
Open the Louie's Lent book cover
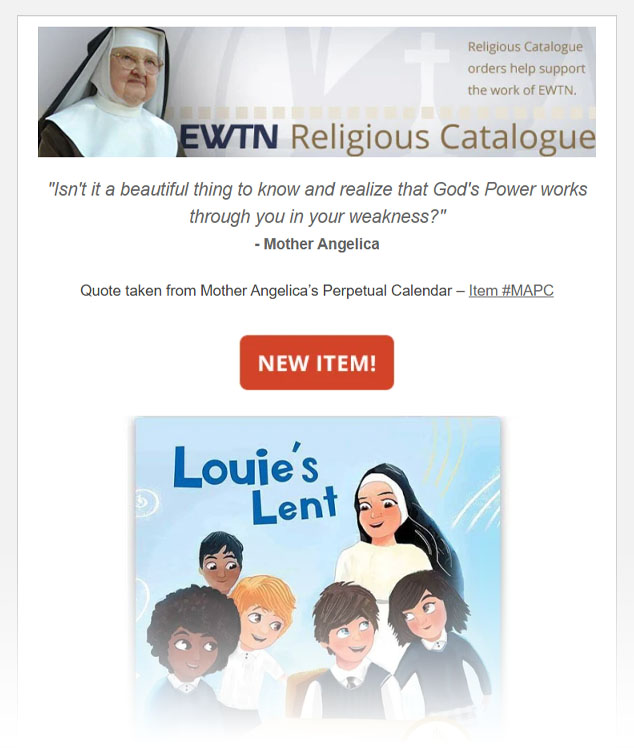[318, 572]
